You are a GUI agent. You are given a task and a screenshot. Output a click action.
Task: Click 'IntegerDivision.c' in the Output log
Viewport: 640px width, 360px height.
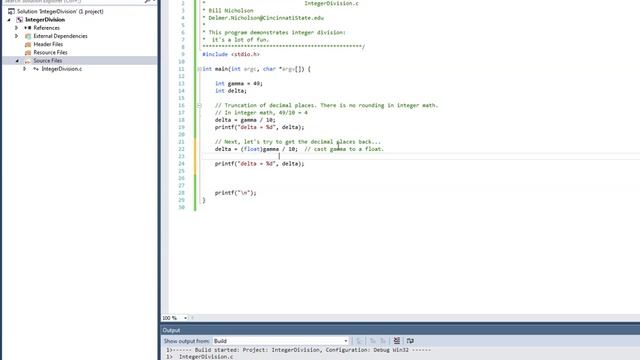click(206, 357)
